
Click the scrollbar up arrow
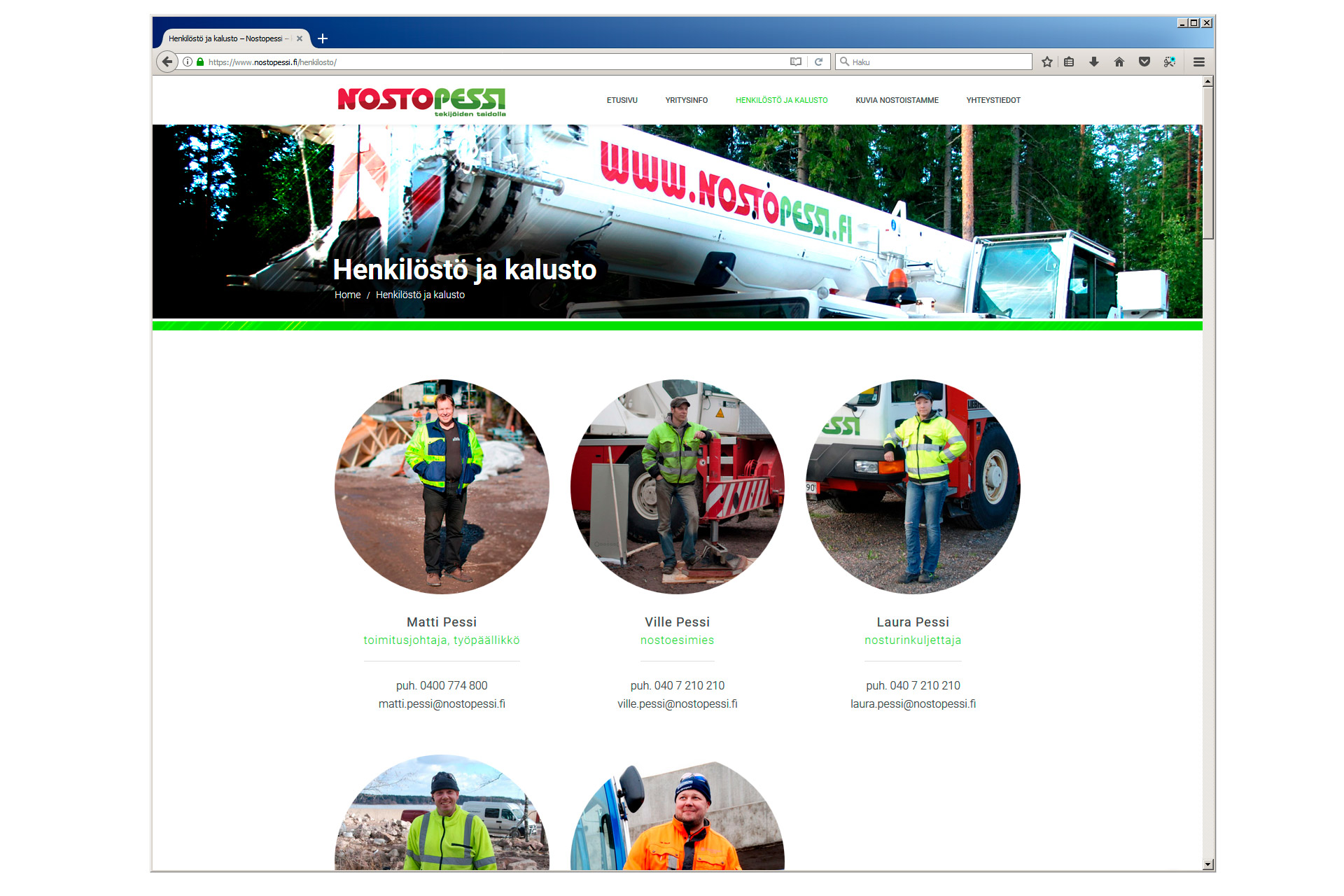(x=1208, y=81)
